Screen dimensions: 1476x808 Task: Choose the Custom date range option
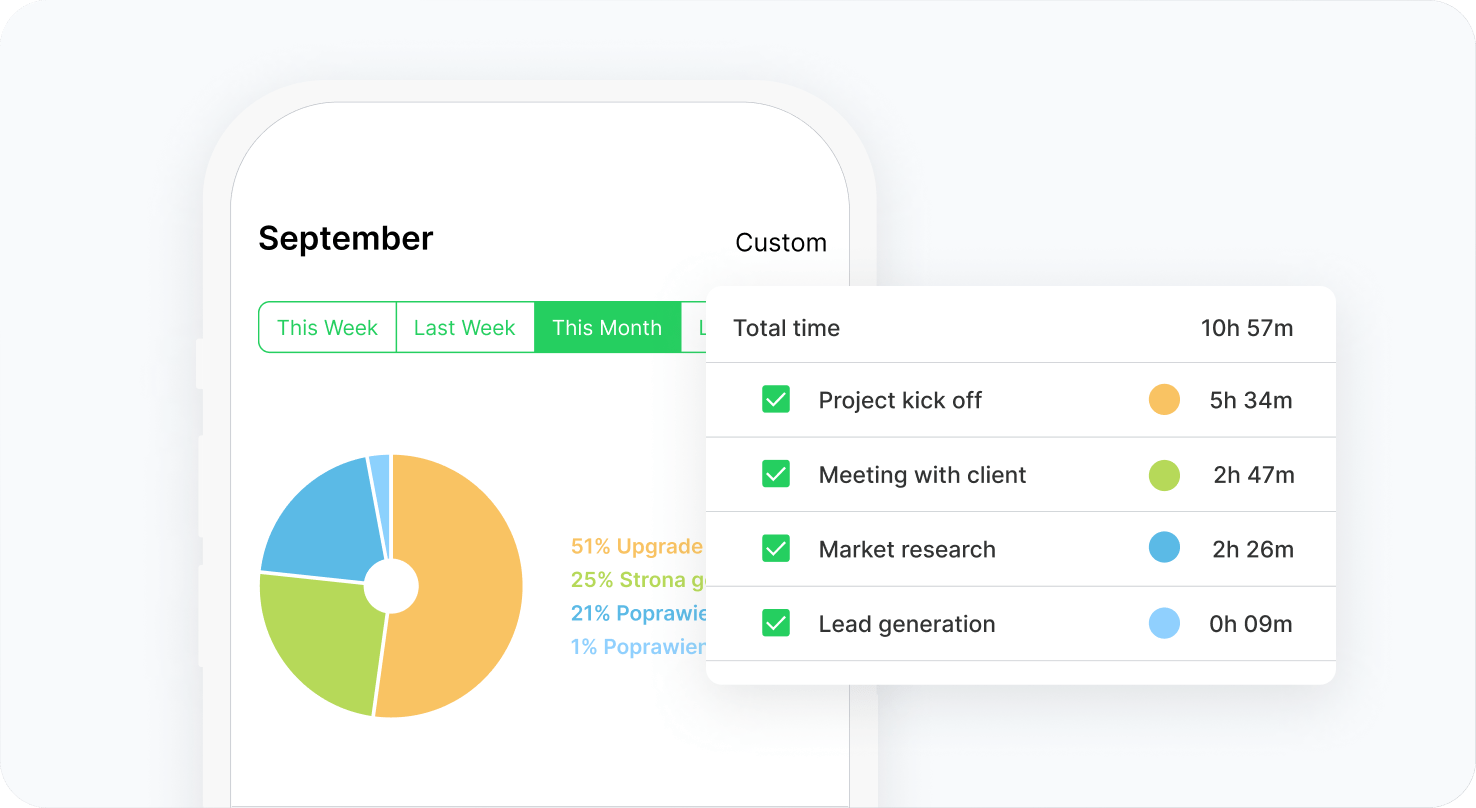[x=780, y=243]
